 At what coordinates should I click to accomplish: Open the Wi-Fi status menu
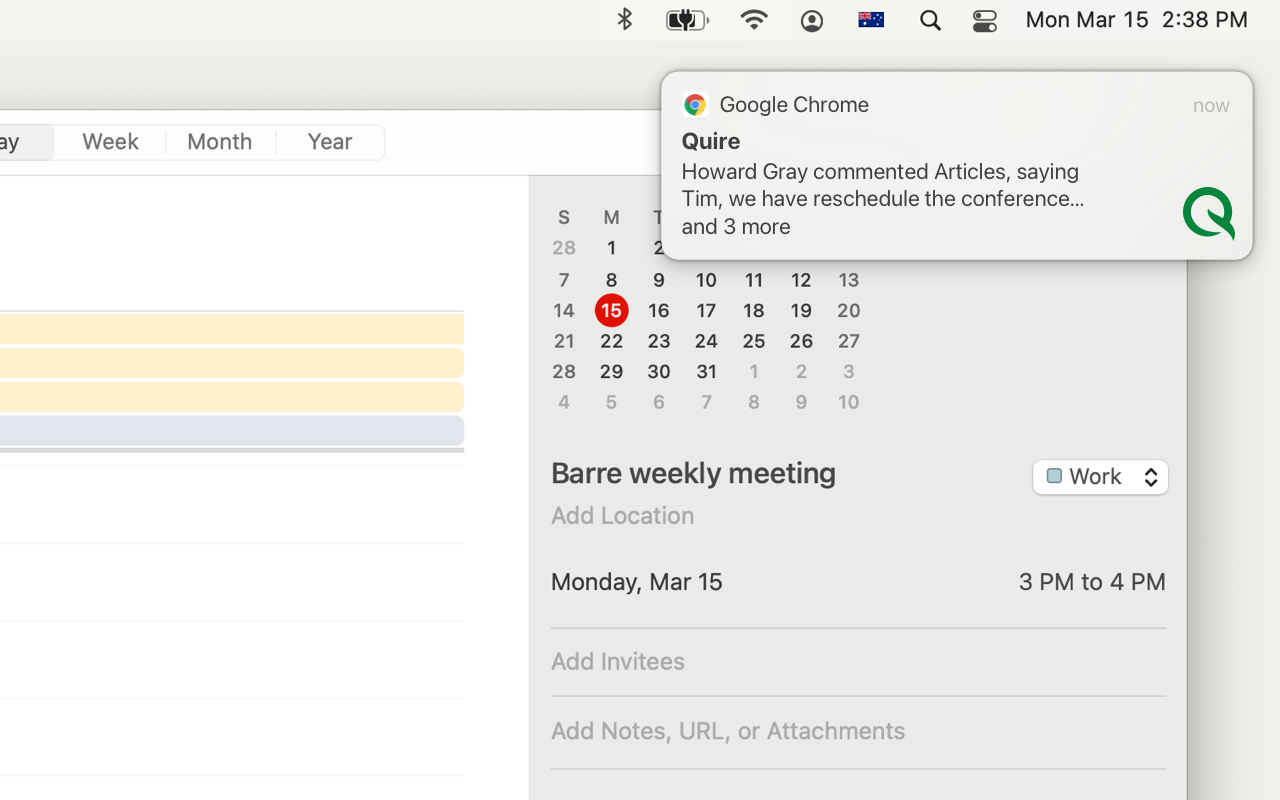(753, 20)
